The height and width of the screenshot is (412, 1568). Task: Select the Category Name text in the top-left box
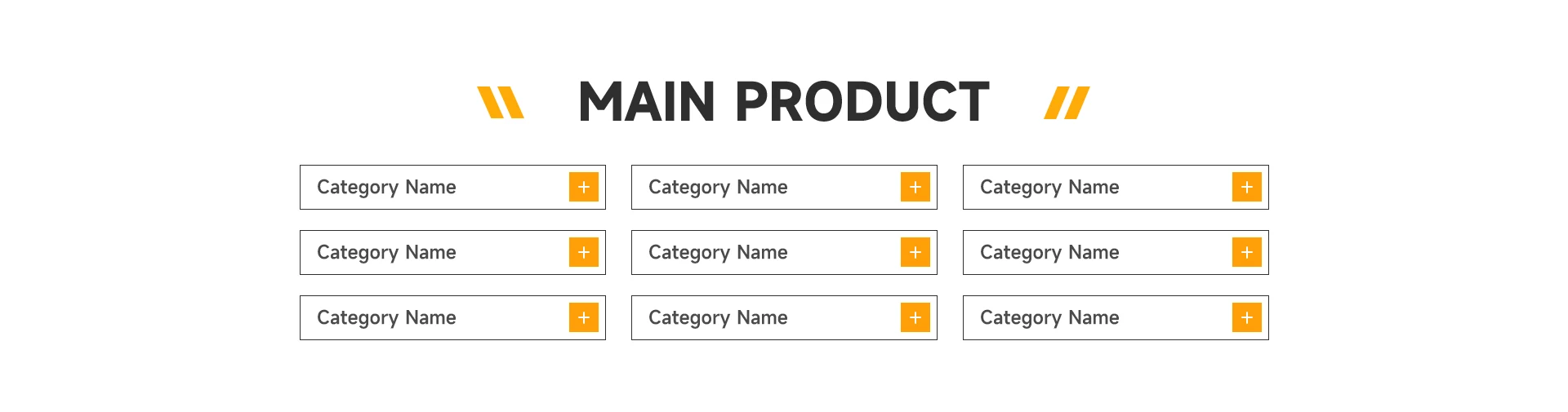click(386, 188)
